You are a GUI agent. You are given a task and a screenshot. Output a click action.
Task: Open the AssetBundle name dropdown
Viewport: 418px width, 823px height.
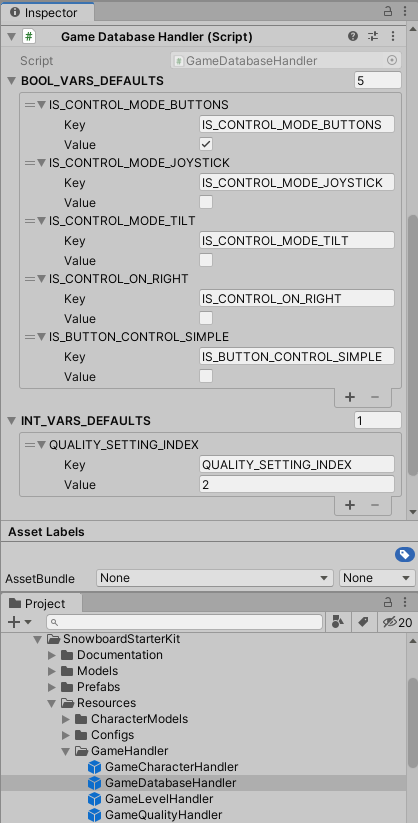coord(215,578)
